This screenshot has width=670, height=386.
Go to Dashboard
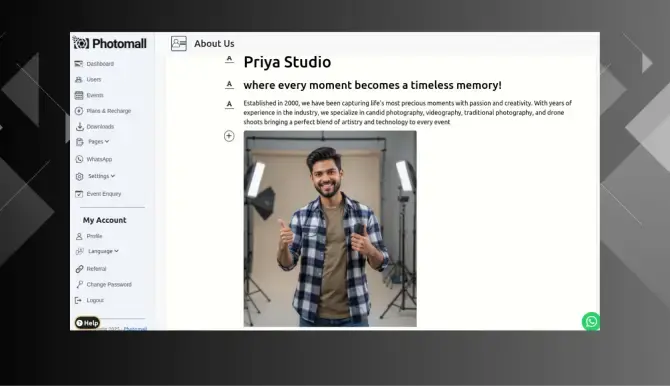tap(100, 64)
